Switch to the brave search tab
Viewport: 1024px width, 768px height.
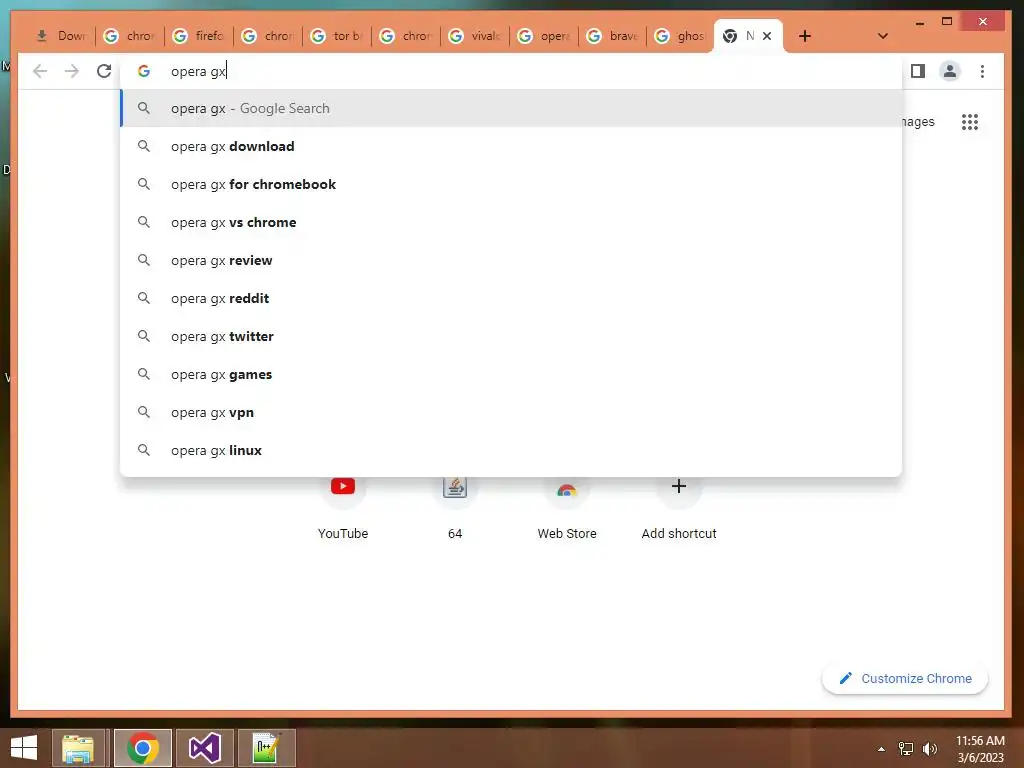coord(613,36)
